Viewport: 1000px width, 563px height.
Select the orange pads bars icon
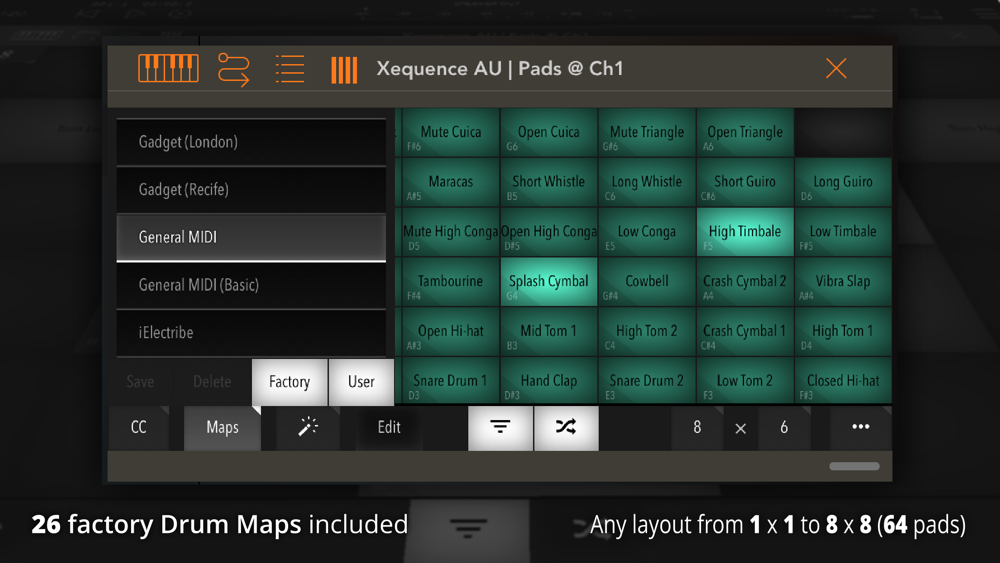coord(344,70)
